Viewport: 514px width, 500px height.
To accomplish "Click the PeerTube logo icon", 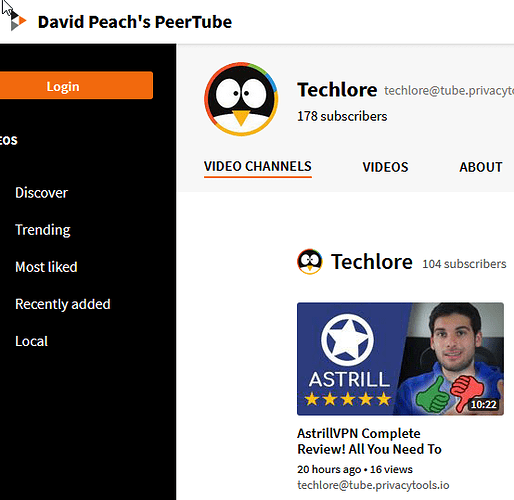I will tap(17, 21).
